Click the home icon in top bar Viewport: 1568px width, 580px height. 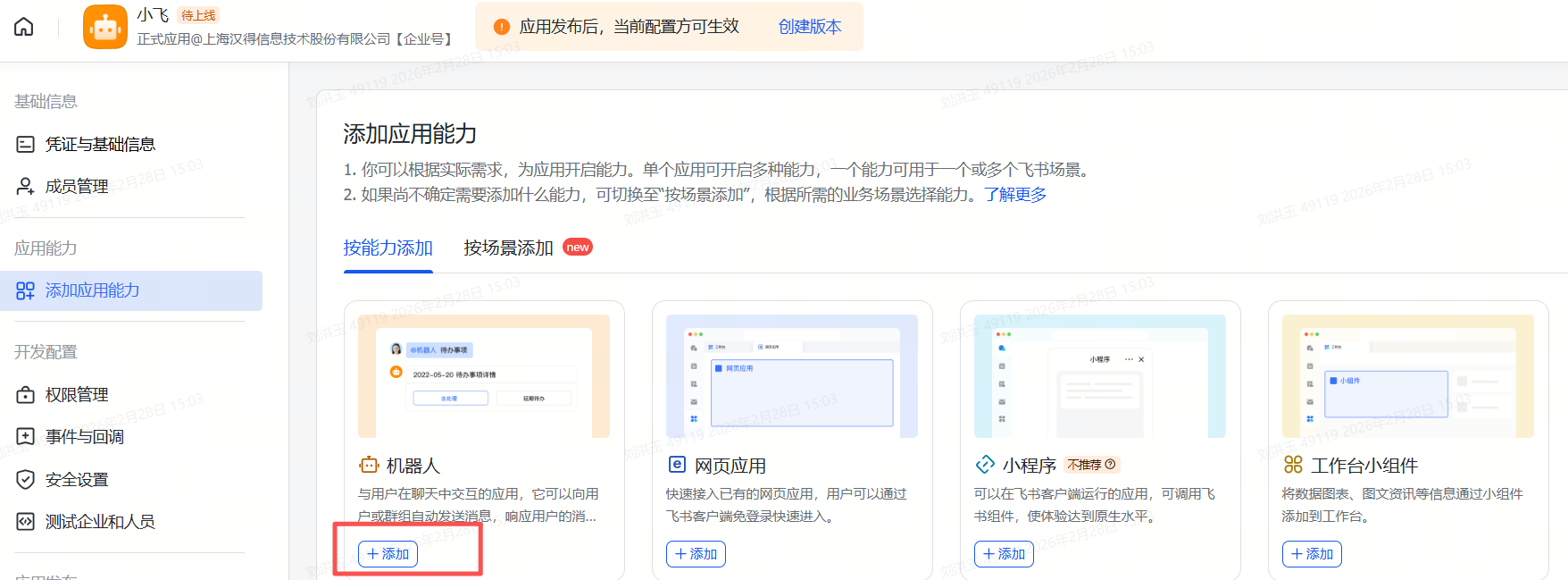(x=24, y=27)
